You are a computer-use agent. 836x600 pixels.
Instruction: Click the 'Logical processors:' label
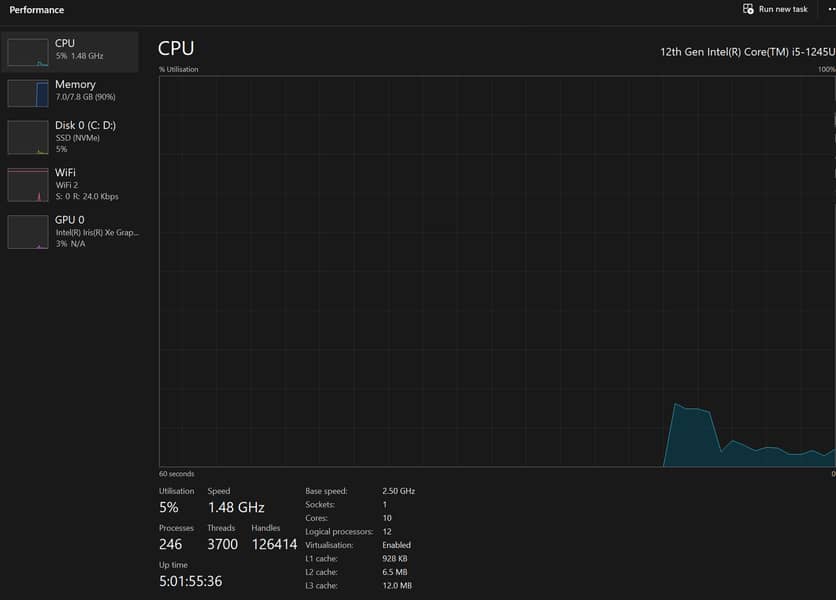click(x=339, y=532)
